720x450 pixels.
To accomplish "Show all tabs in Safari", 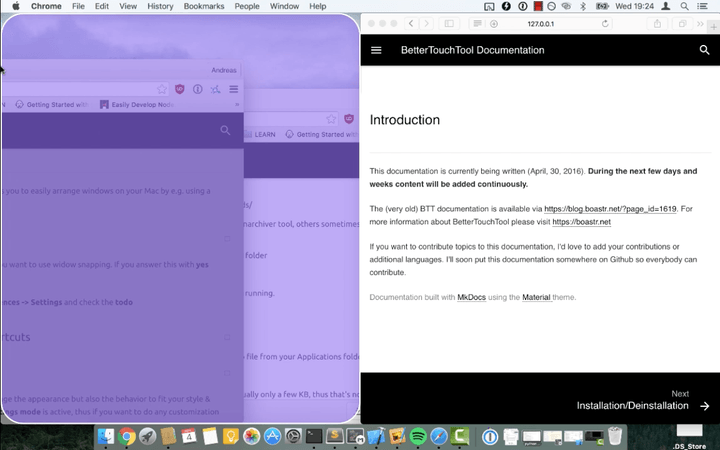I will pos(682,23).
